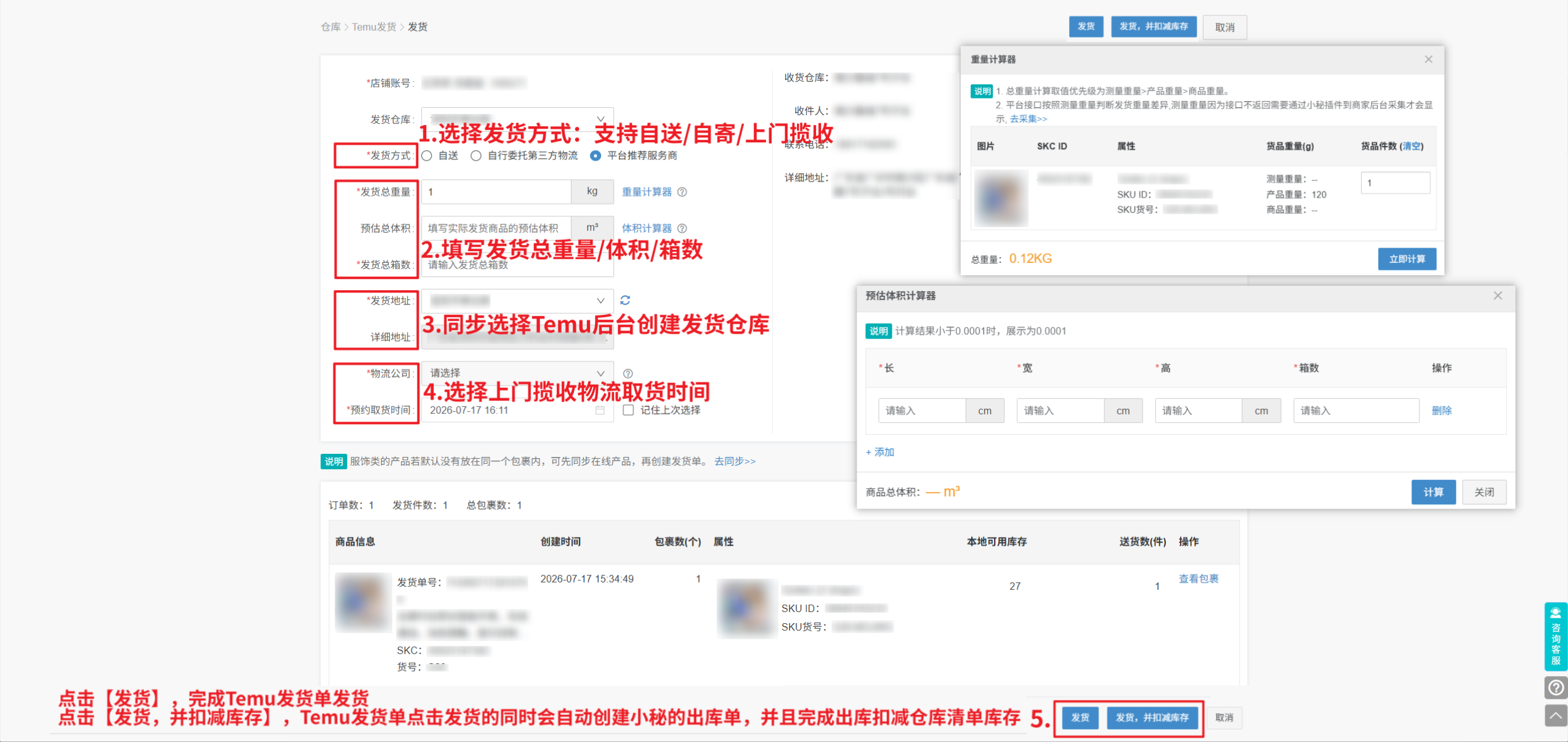This screenshot has height=742, width=1568.
Task: Focus the 箱数 input in volume calculator
Action: pyautogui.click(x=1356, y=411)
